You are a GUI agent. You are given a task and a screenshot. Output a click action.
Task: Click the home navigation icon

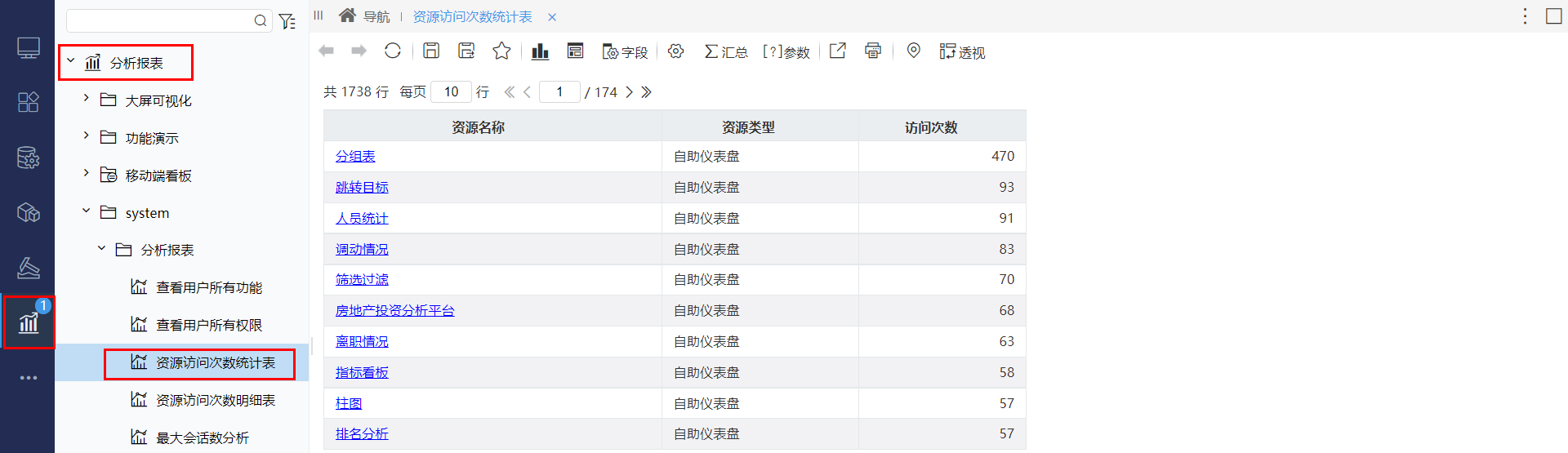coord(347,16)
